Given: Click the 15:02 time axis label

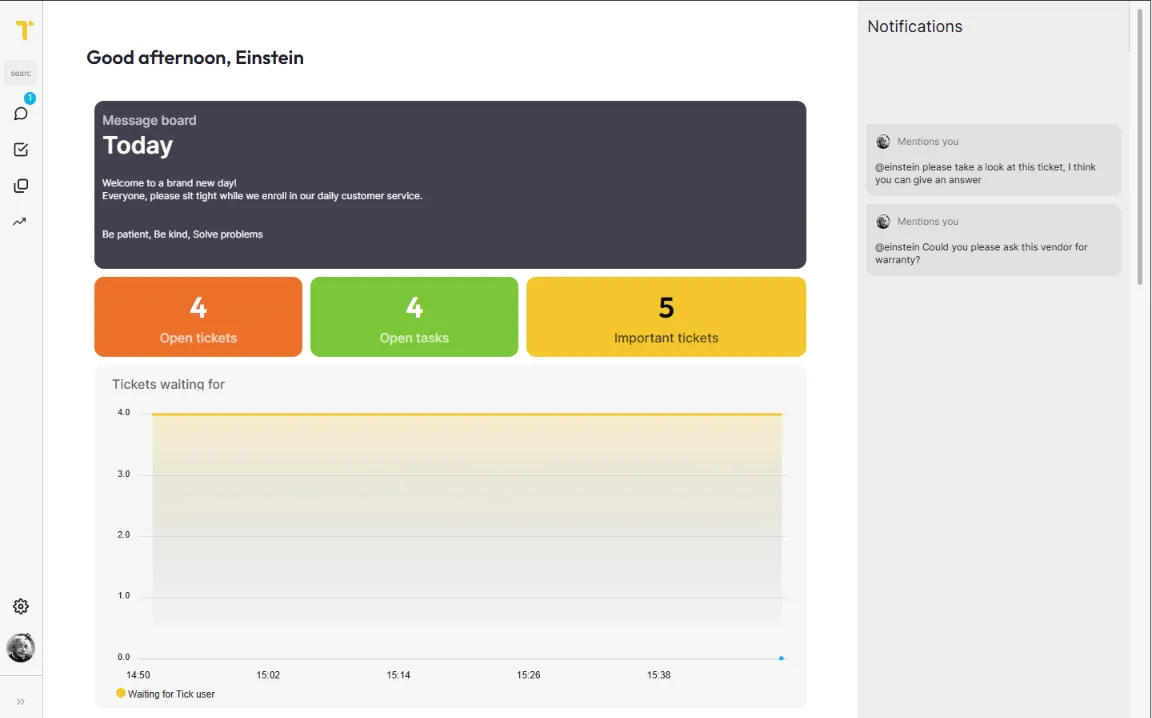Looking at the screenshot, I should pos(268,675).
